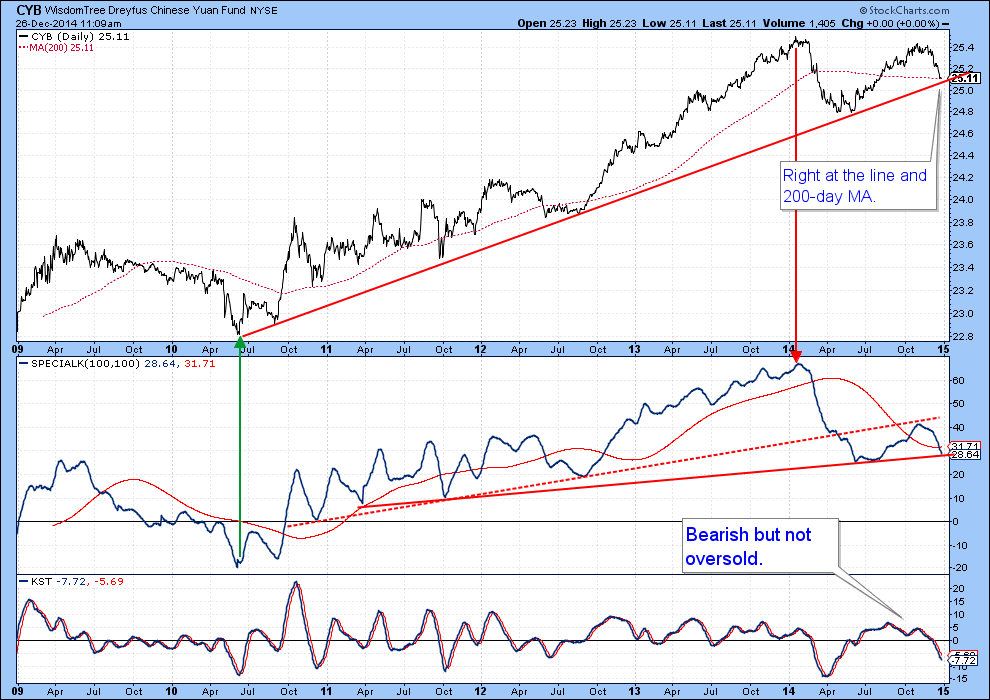Click the -20 level on the SPECIALK axis
Image resolution: width=990 pixels, height=700 pixels.
tap(960, 568)
